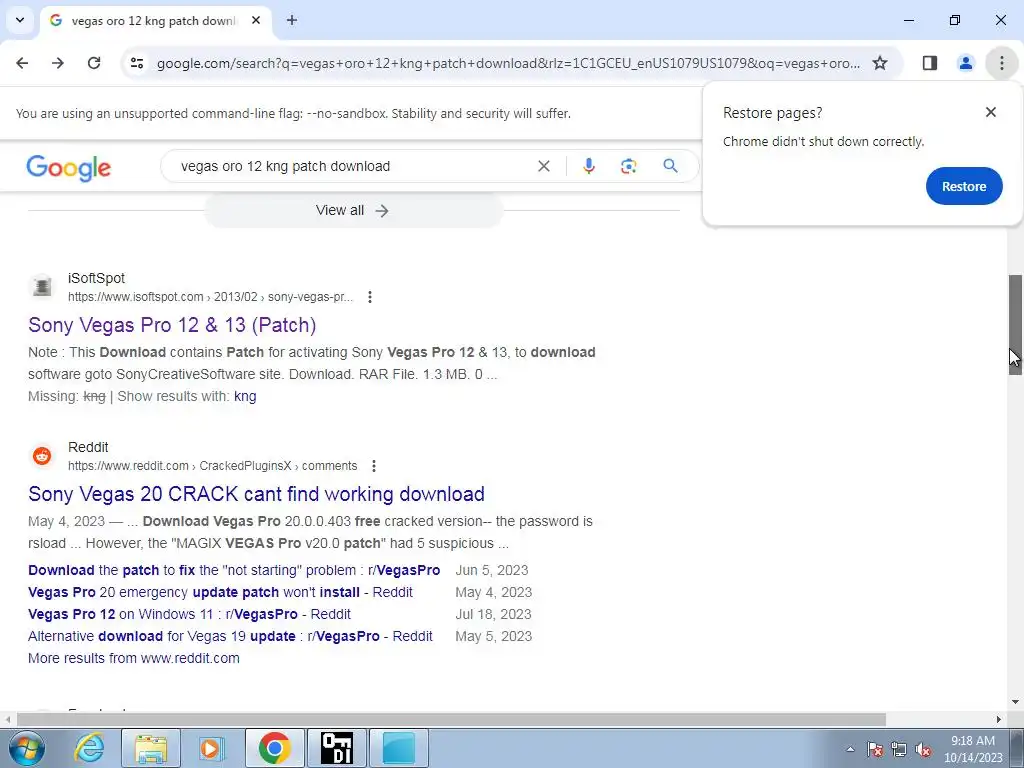Click the iSoftSpot site favicon
This screenshot has height=768, width=1024.
pyautogui.click(x=42, y=286)
